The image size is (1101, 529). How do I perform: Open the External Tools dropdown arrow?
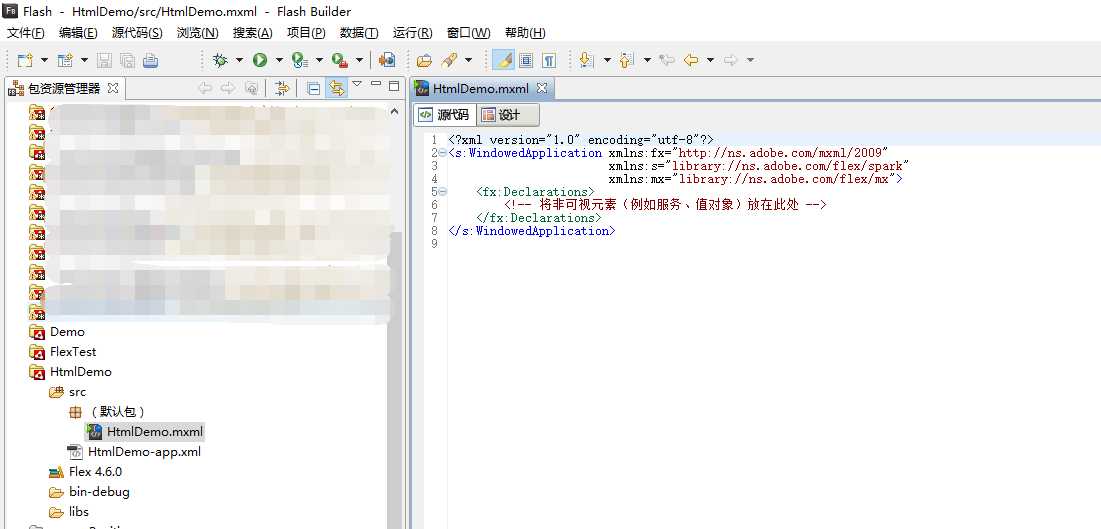coord(360,60)
